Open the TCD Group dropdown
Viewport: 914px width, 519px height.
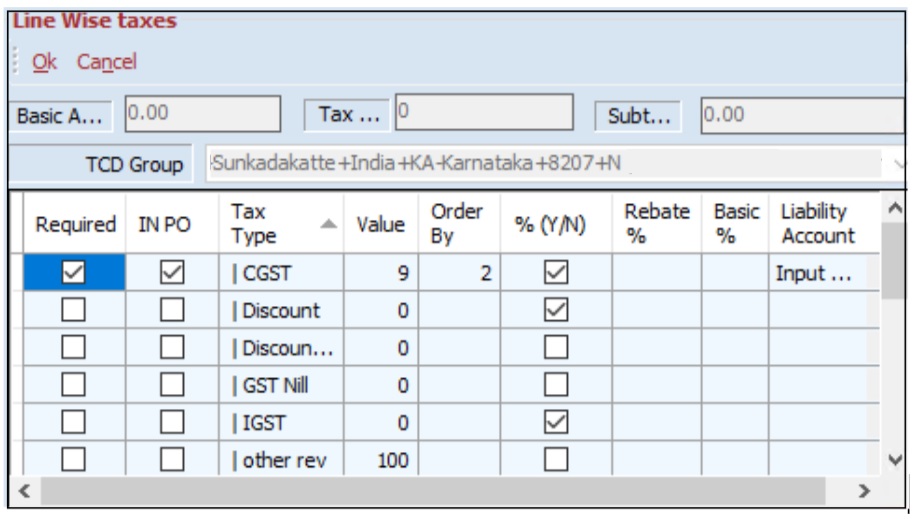(x=895, y=164)
